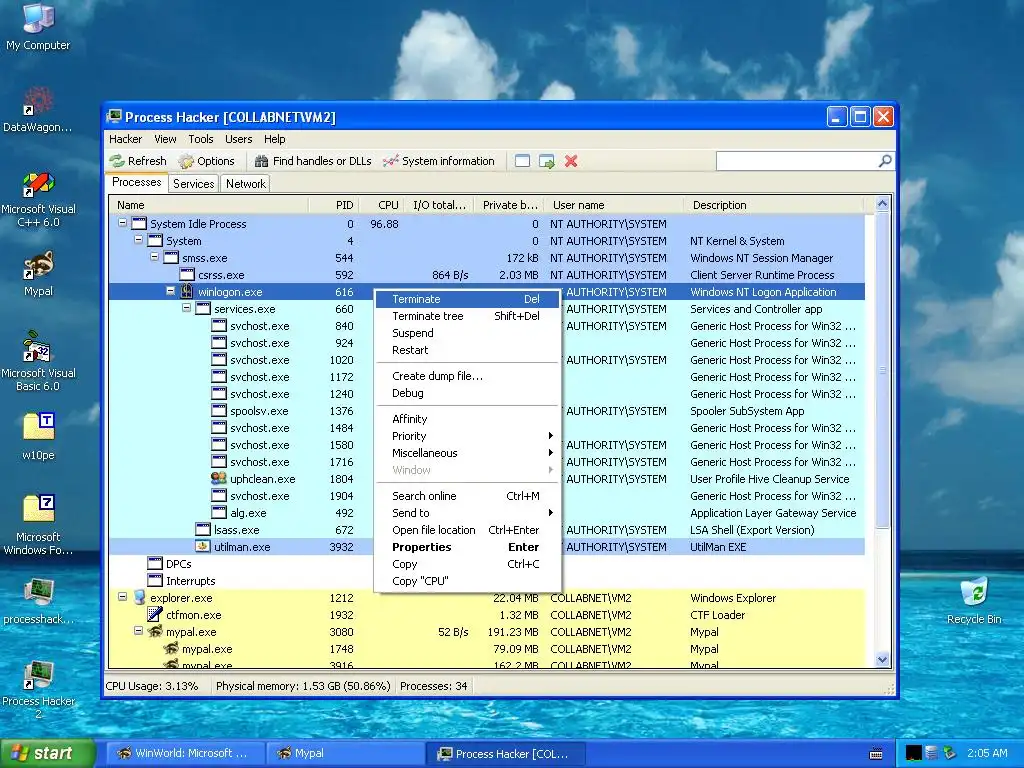This screenshot has height=768, width=1024.
Task: Click winlogon.exe process icon
Action: point(187,291)
